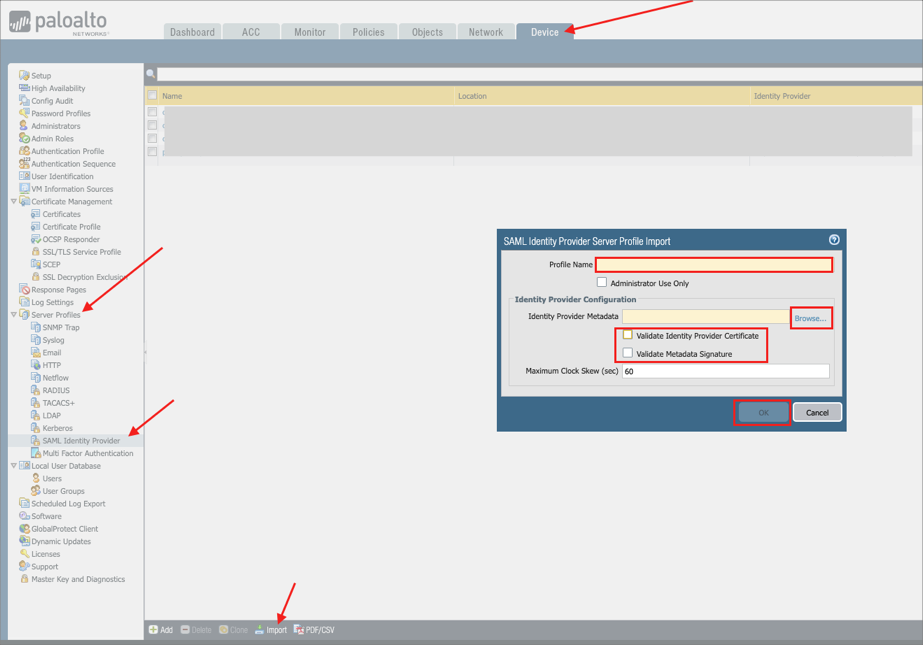
Task: Click the help icon in the import dialog
Action: tap(834, 240)
